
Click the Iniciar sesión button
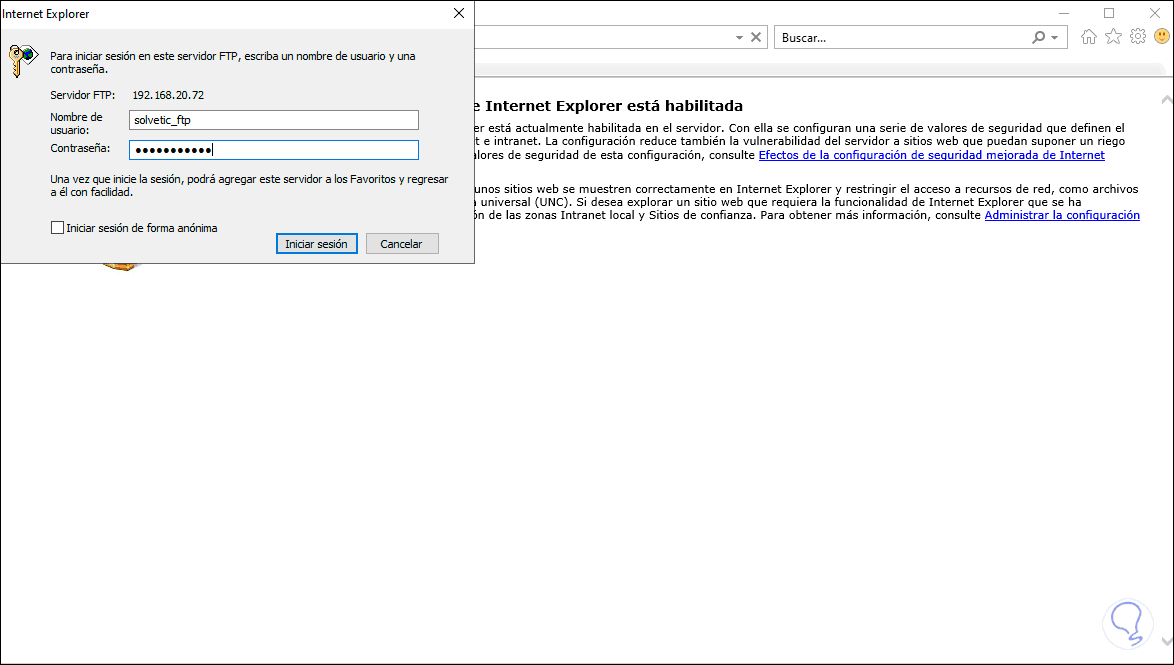pos(317,244)
